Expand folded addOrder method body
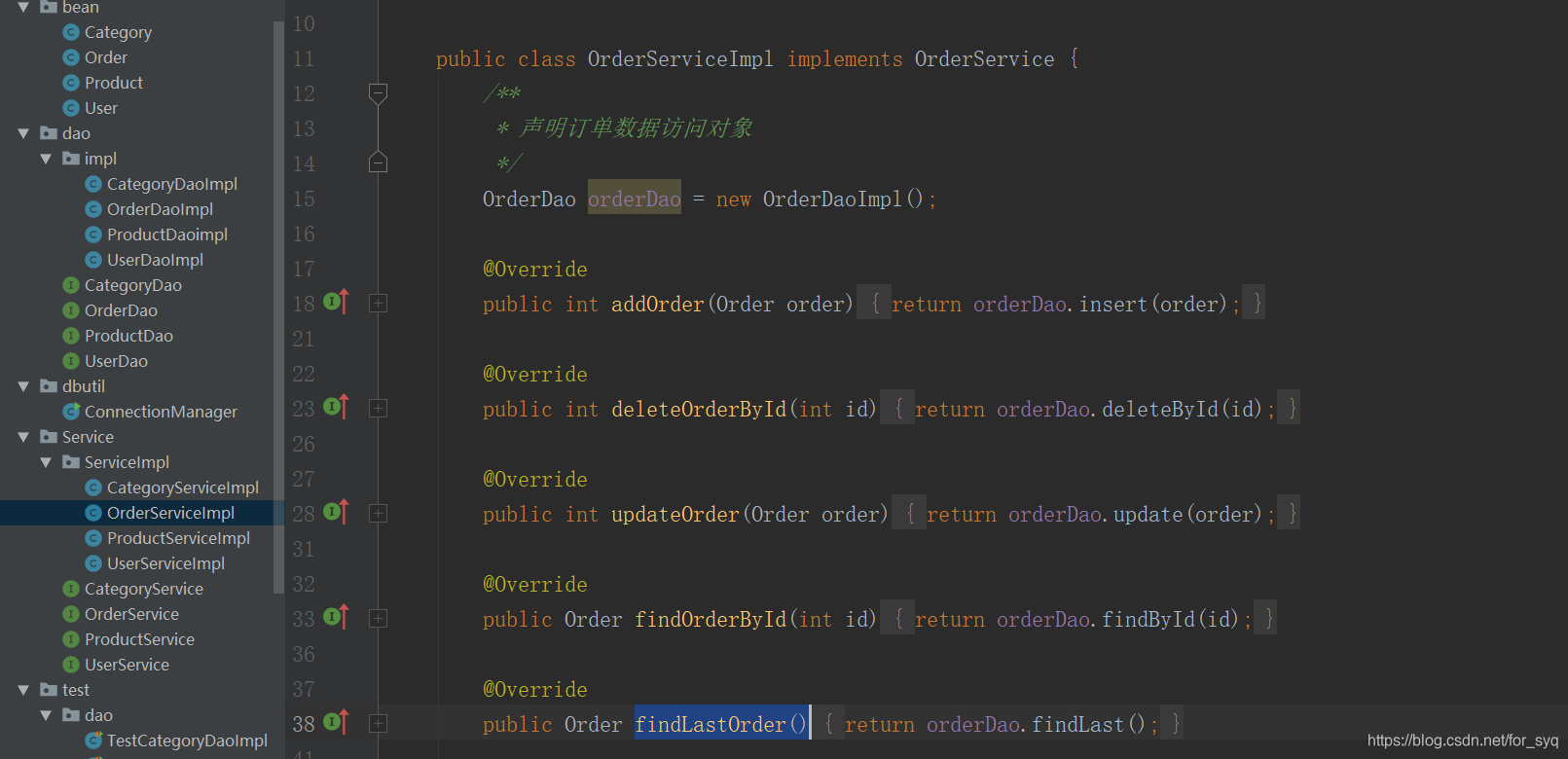This screenshot has height=759, width=1568. (x=379, y=304)
